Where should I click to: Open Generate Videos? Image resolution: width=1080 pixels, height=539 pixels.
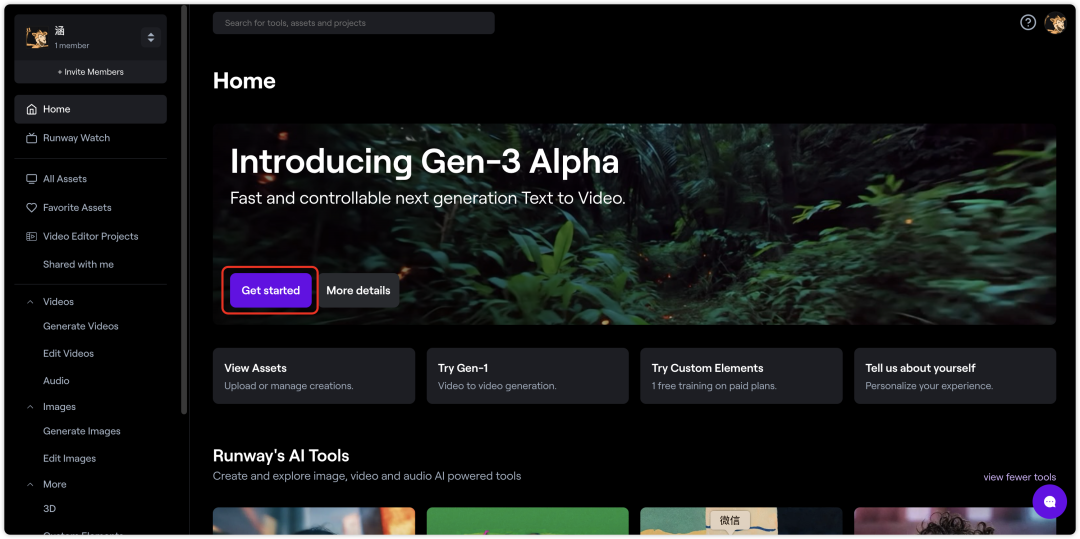click(x=81, y=326)
